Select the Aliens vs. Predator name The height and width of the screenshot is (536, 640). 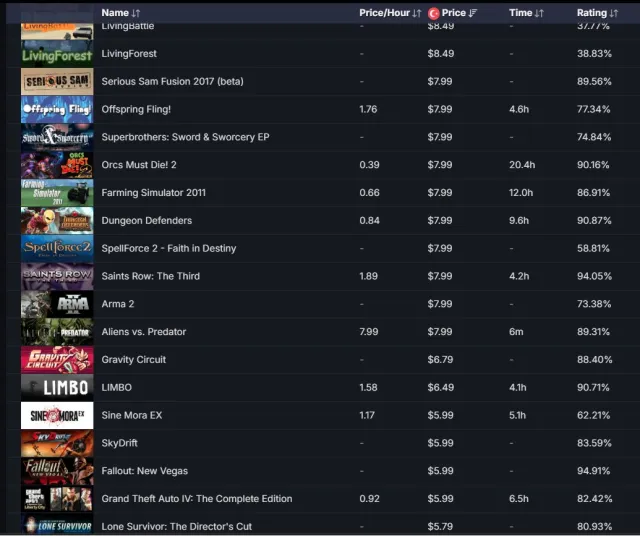[x=144, y=331]
